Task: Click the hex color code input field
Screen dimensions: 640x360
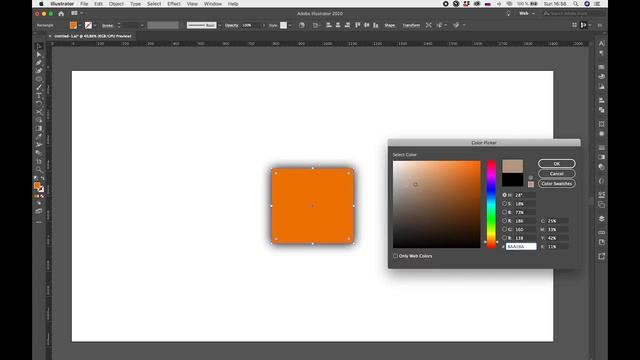Action: click(x=521, y=247)
